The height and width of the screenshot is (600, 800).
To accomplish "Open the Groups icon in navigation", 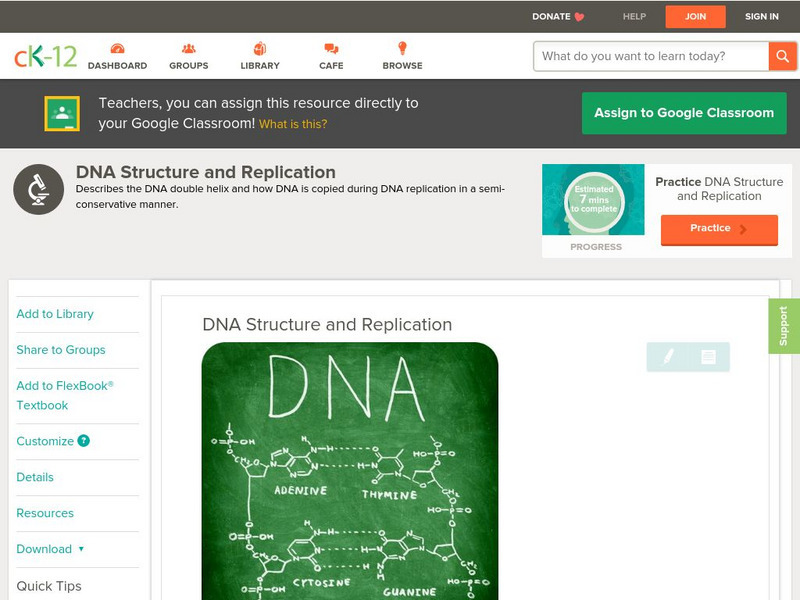I will (188, 50).
